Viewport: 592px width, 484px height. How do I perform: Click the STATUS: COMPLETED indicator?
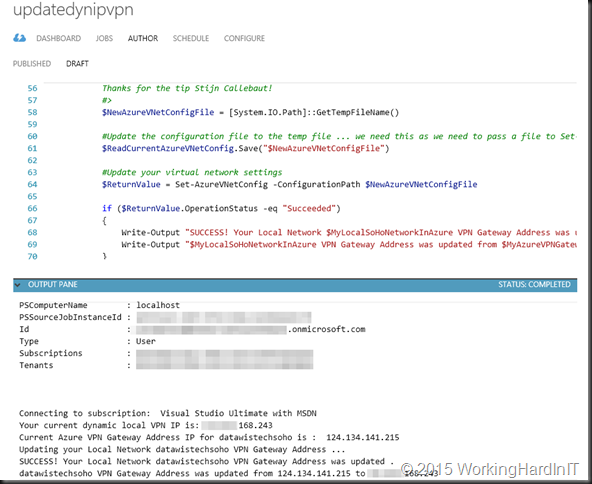pyautogui.click(x=534, y=284)
